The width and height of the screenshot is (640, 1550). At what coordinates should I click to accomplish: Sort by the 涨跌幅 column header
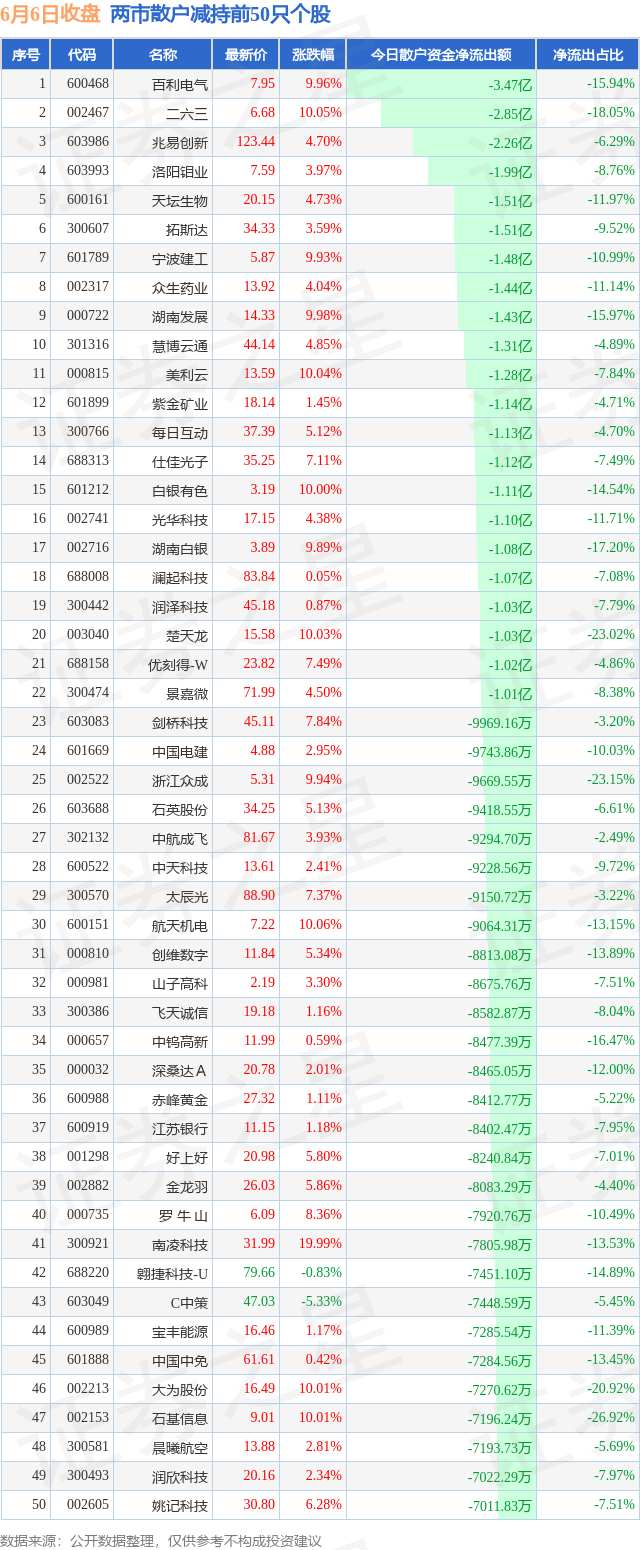tap(312, 55)
